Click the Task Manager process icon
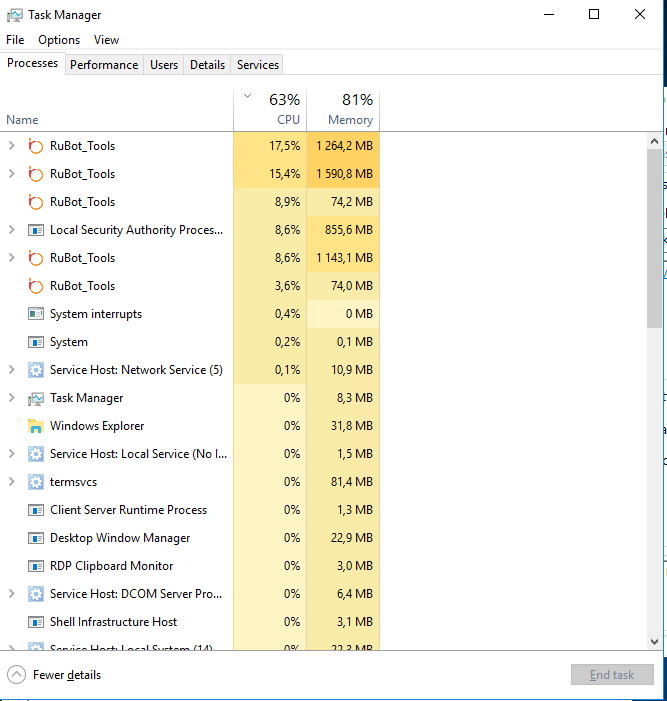The height and width of the screenshot is (701, 667). pos(36,398)
